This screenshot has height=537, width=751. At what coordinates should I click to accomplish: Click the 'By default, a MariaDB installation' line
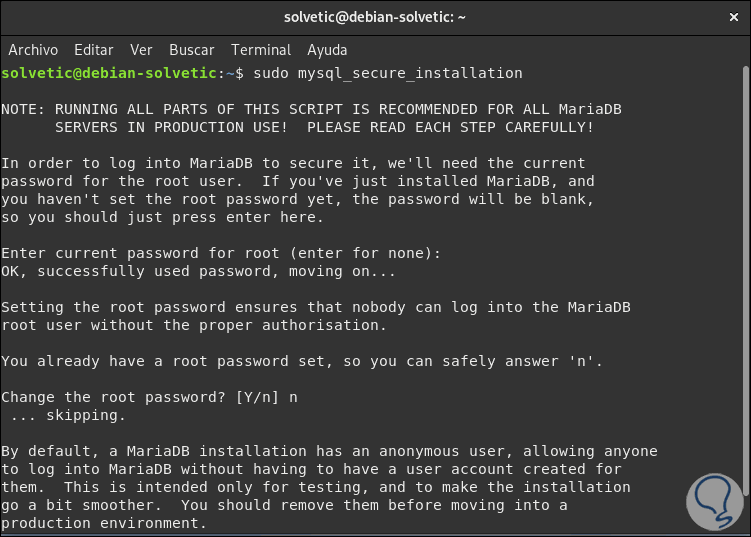coord(329,451)
